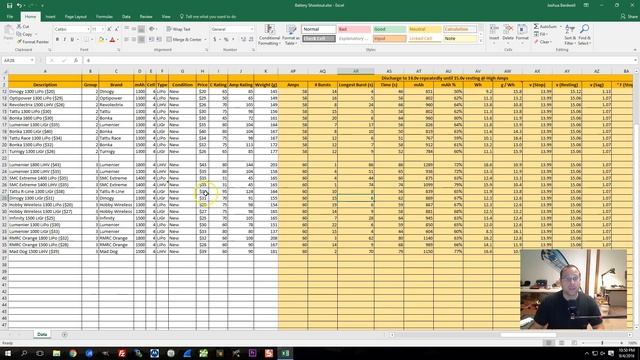The image size is (640, 360).
Task: Toggle Wrap Text
Action: point(178,29)
